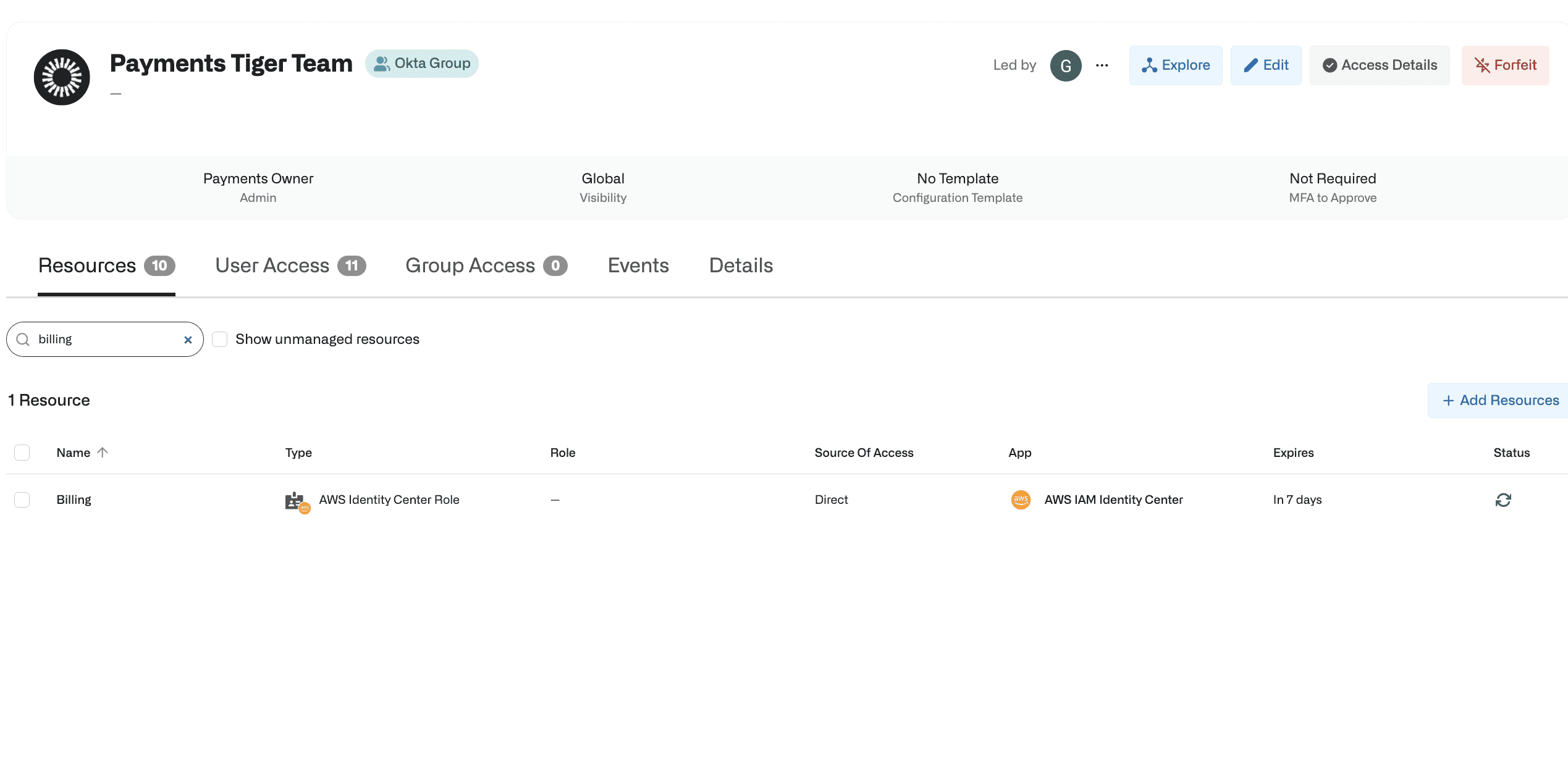Screen dimensions: 1568x757
Task: Click the Expires column header
Action: click(1293, 453)
